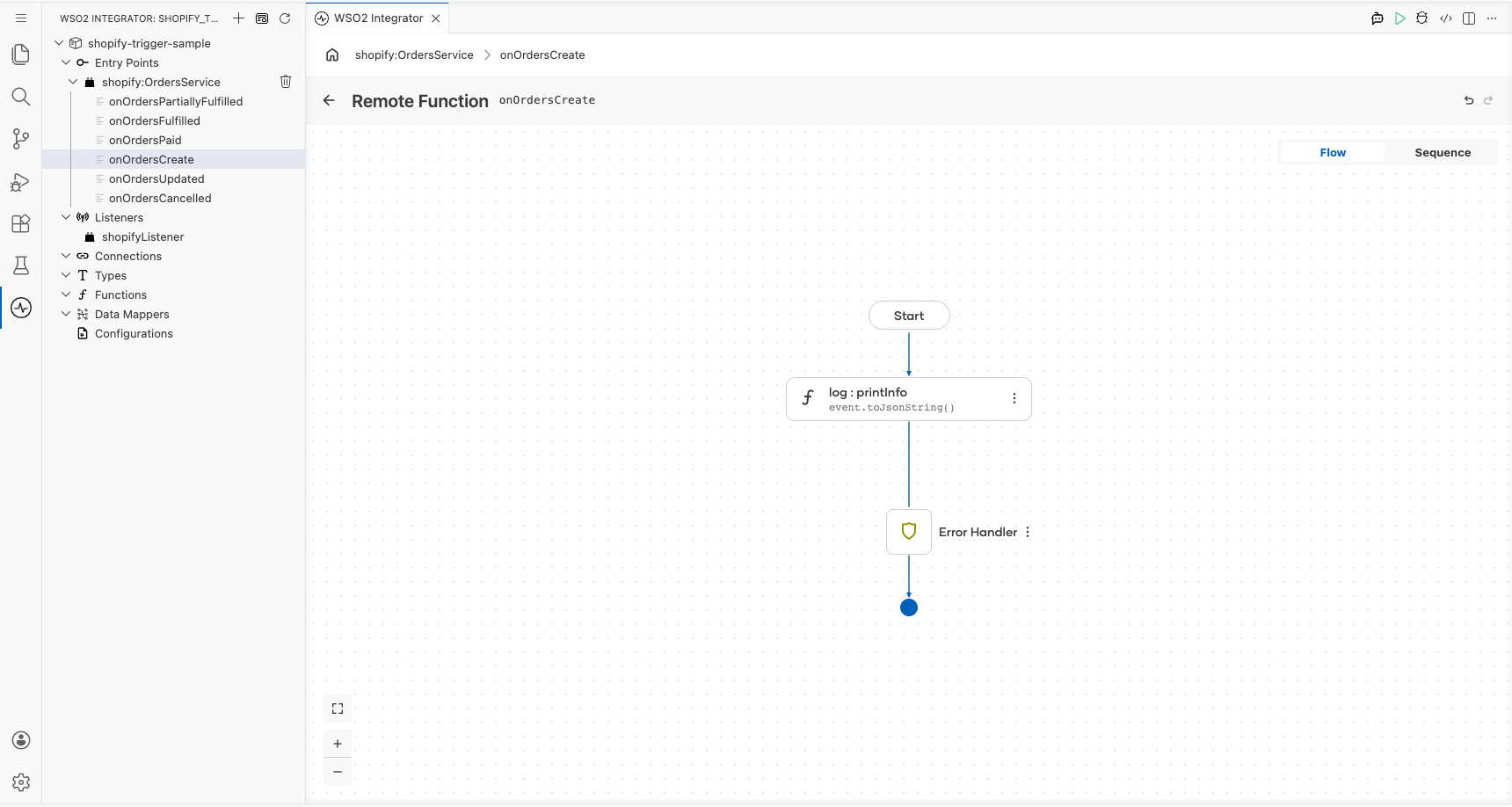Collapse the shopify-trigger-sample project
Screen dimensions: 1512x807
(x=59, y=43)
